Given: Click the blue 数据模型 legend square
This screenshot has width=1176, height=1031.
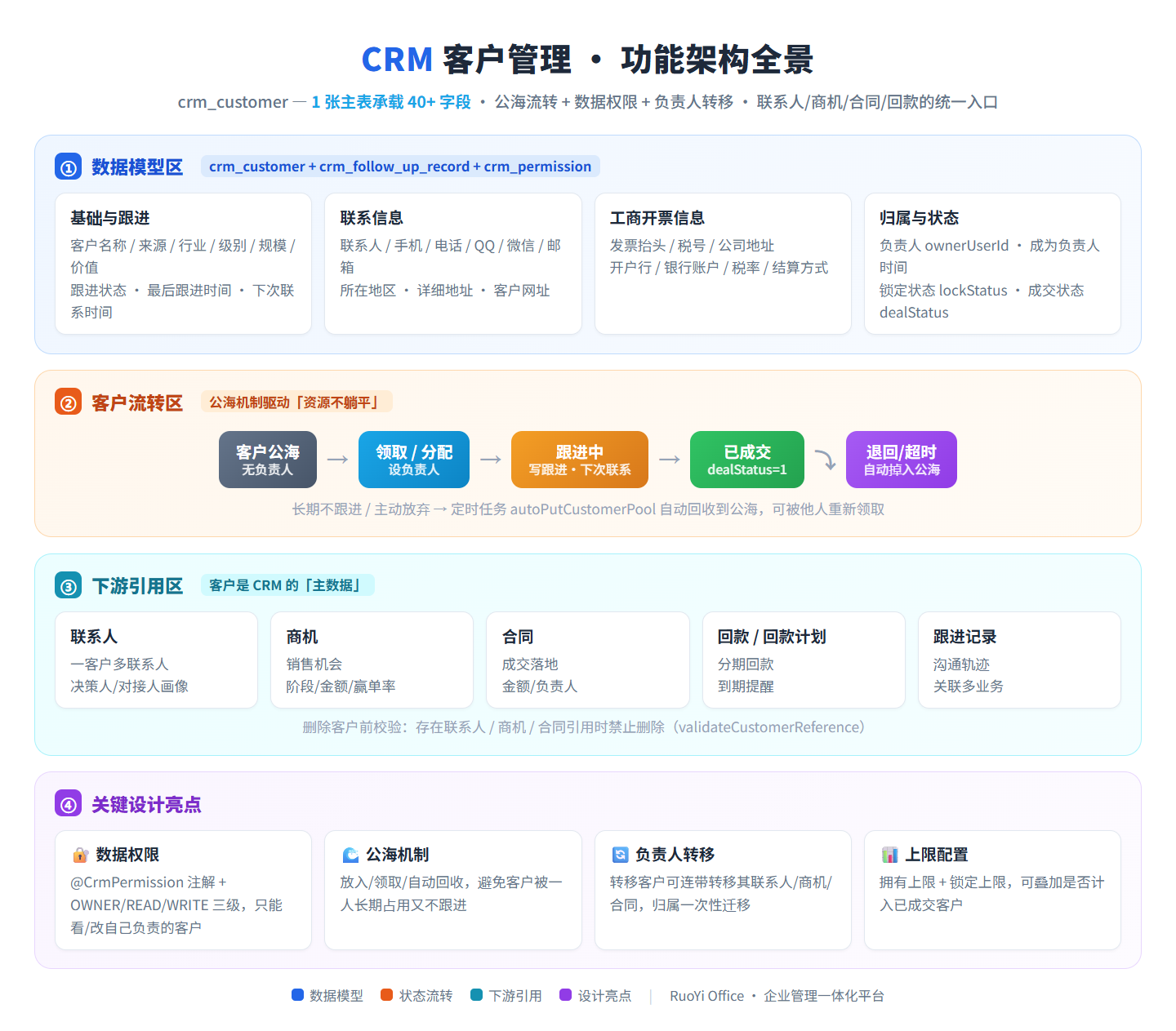Looking at the screenshot, I should pos(297,995).
